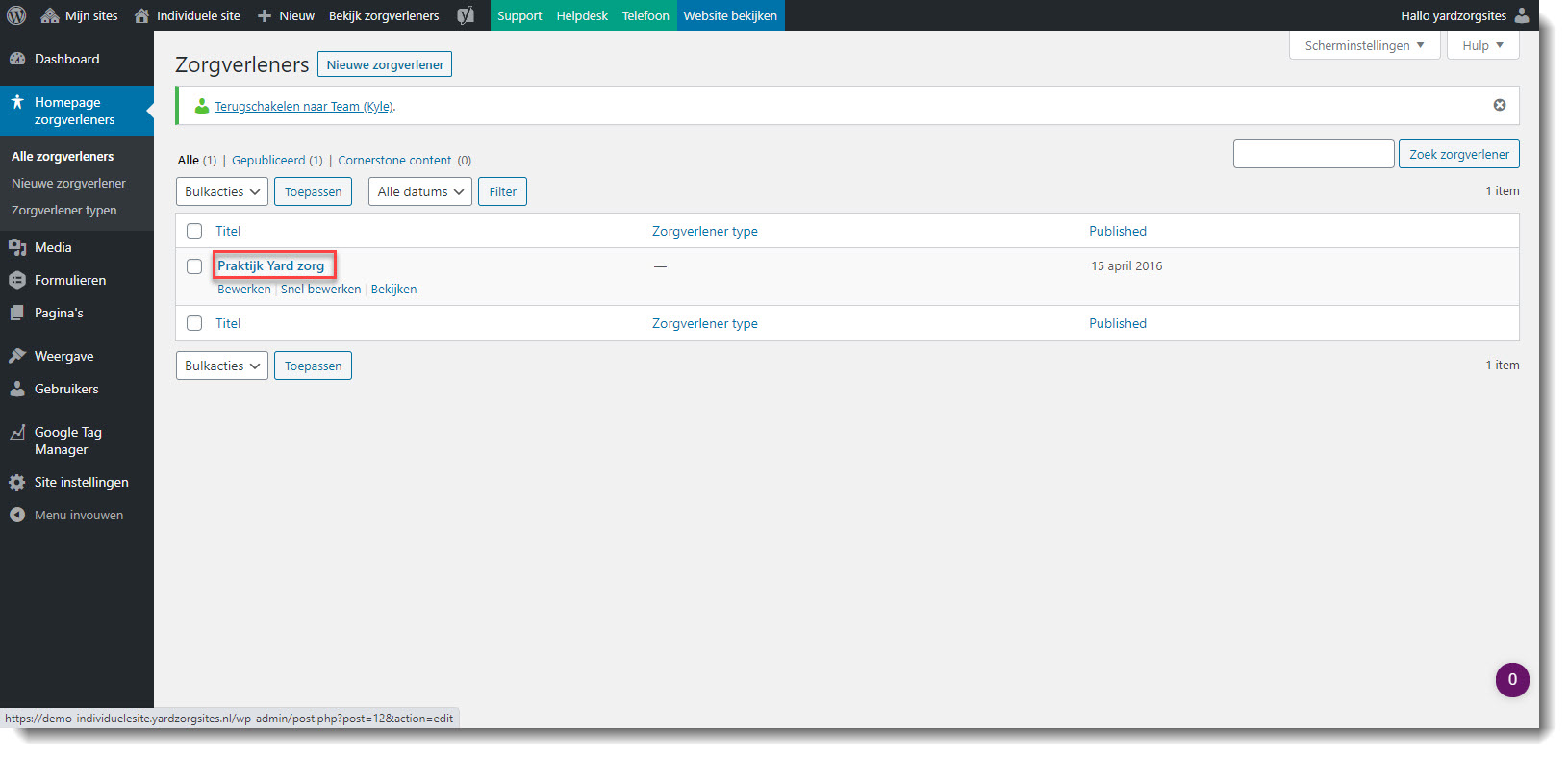Focus the zorgverlener search input field
The image size is (1568, 757).
point(1314,154)
